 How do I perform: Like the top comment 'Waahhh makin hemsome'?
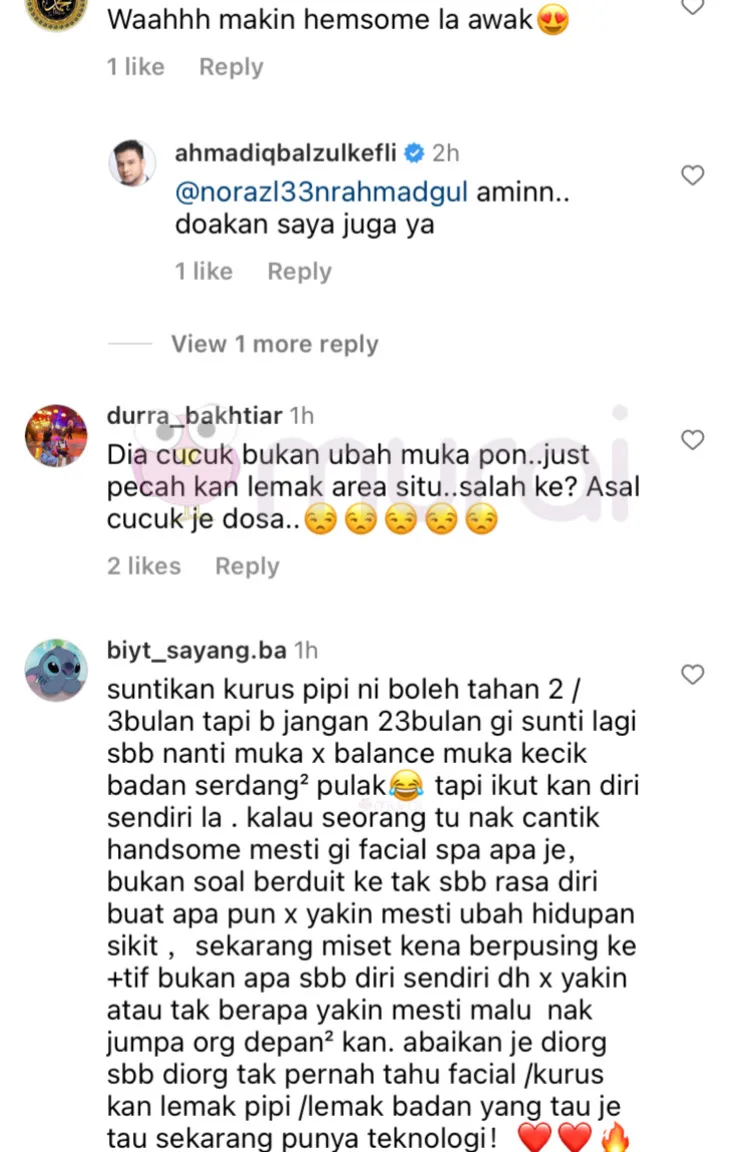(692, 6)
